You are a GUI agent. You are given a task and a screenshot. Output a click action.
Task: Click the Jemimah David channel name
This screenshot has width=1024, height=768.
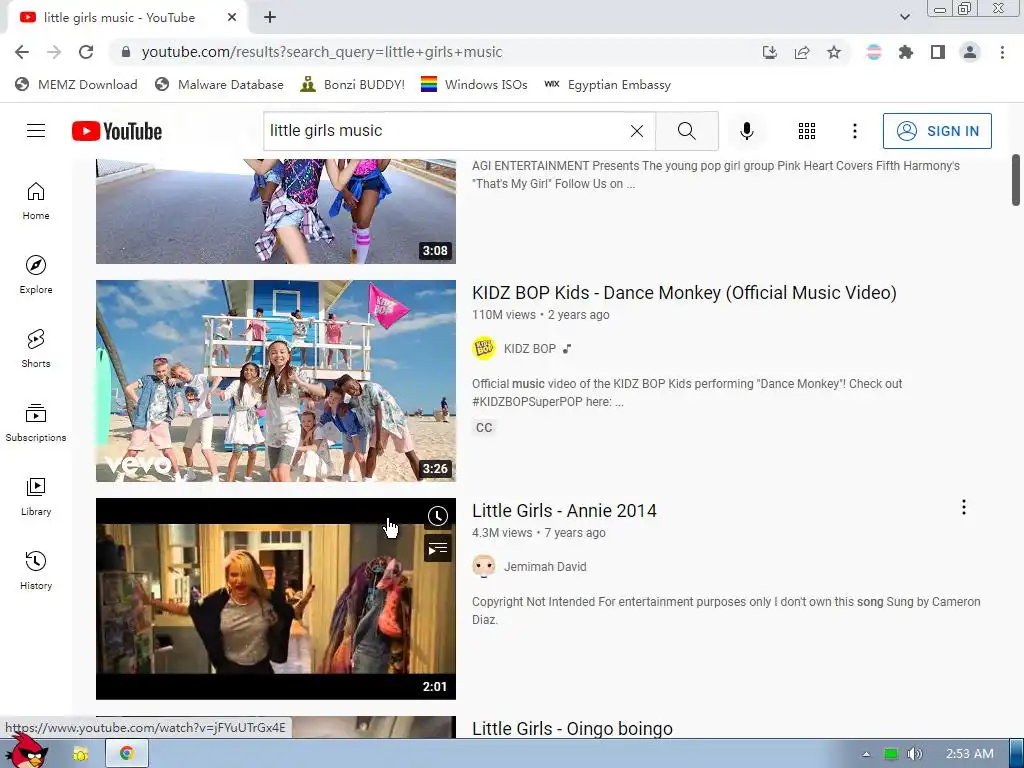(x=545, y=566)
